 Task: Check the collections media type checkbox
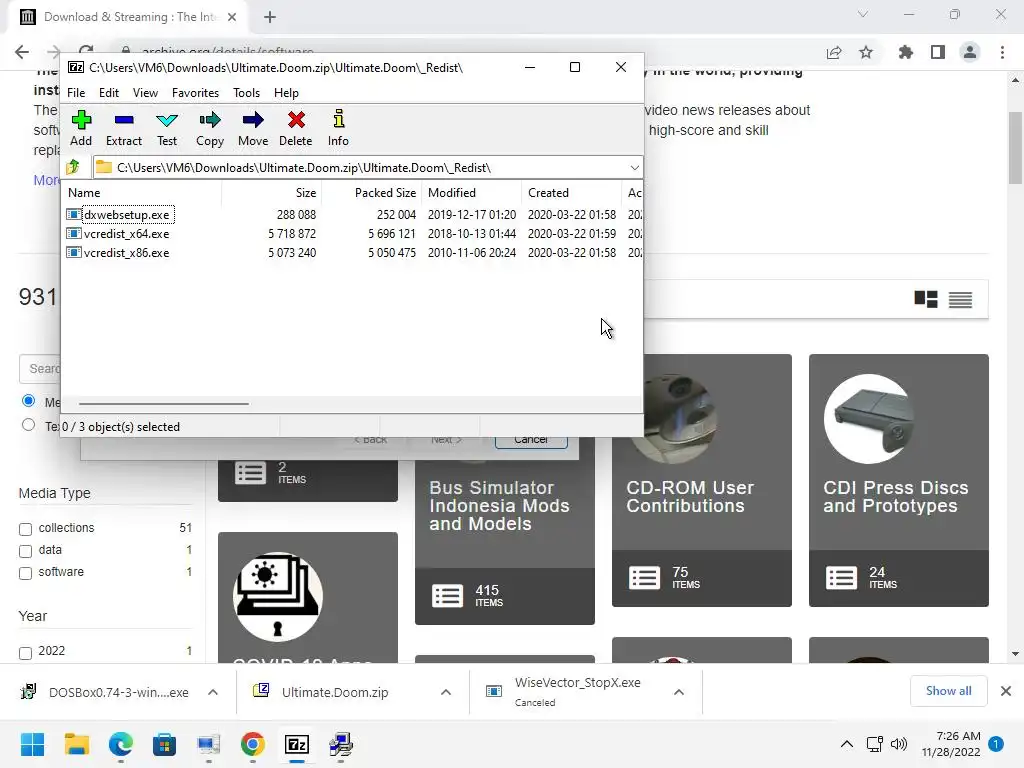coord(25,529)
